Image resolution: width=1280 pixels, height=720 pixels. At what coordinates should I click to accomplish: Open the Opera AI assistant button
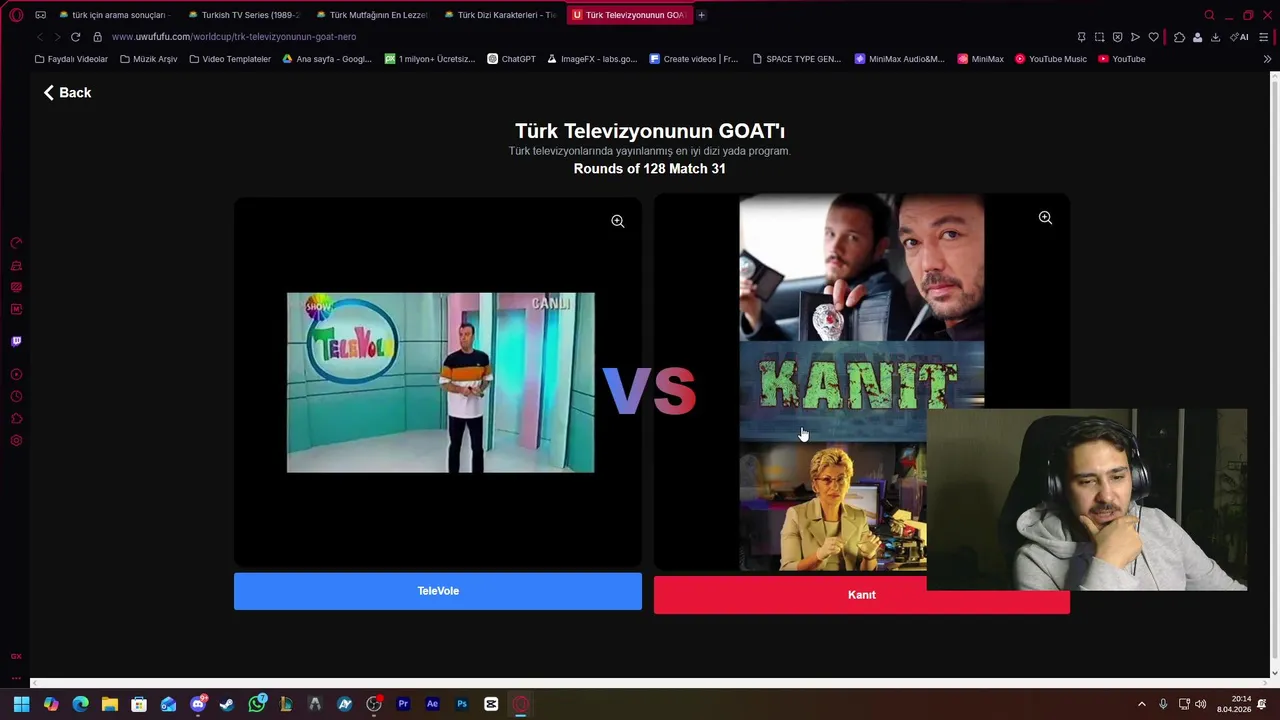tap(1240, 37)
